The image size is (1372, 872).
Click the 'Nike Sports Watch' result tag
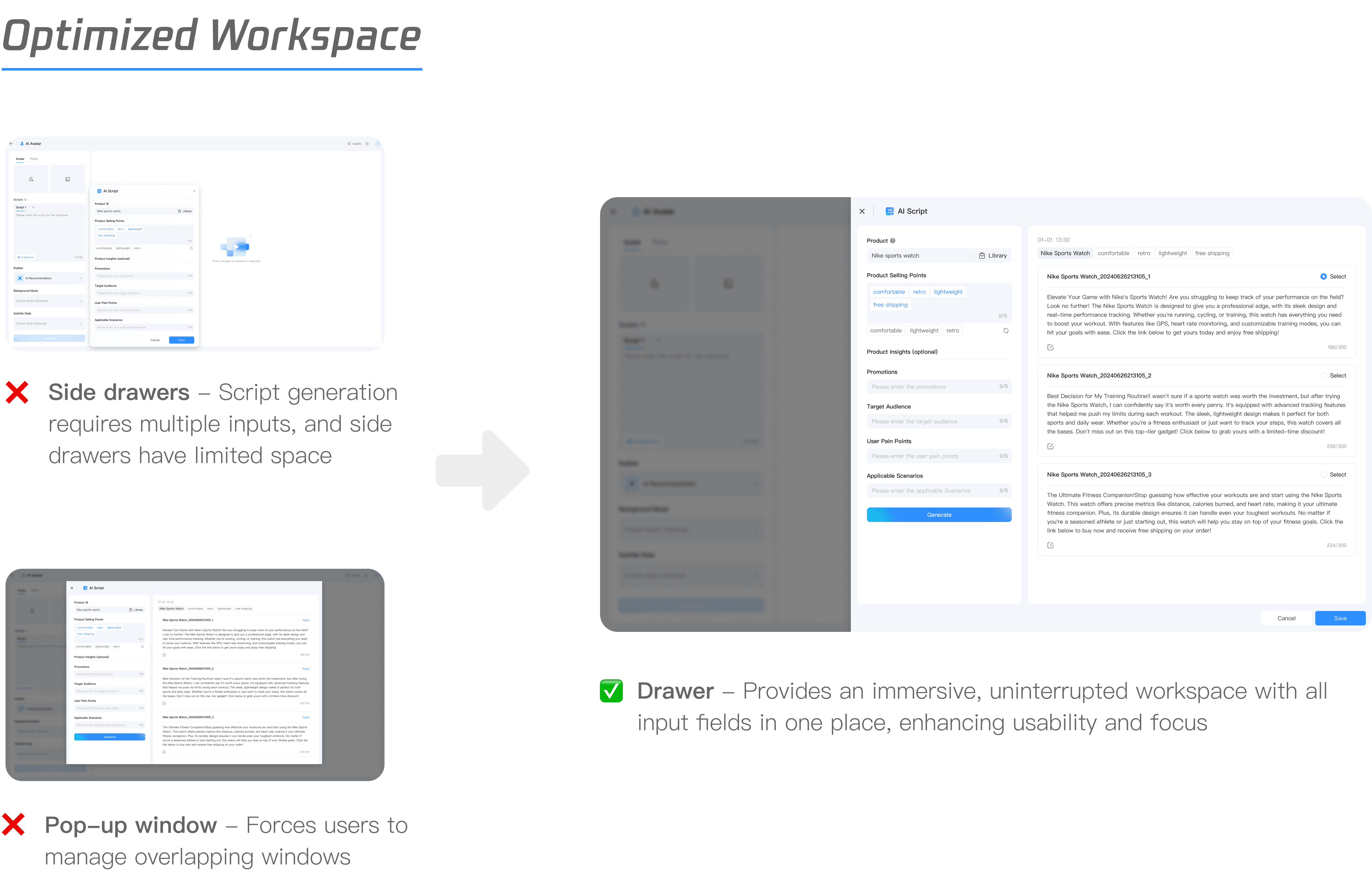(x=1064, y=254)
